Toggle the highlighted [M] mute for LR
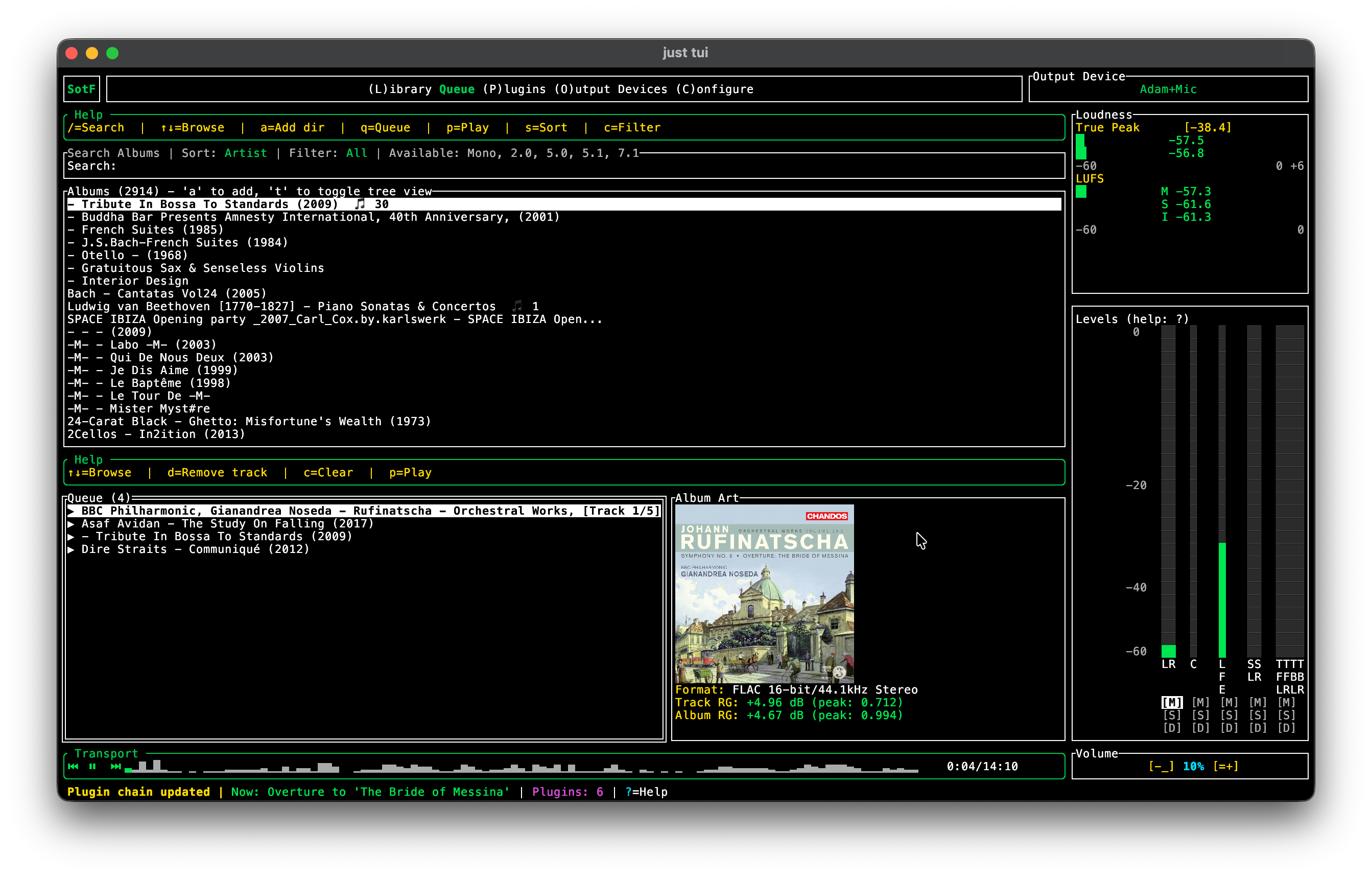The image size is (1372, 877). tap(1172, 703)
